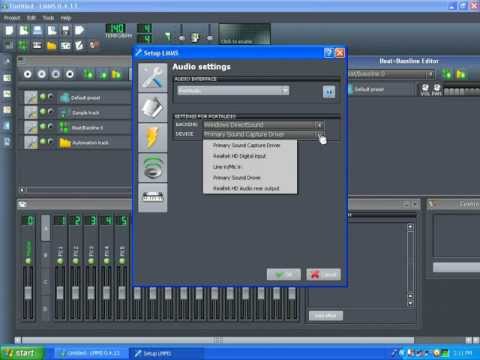Select Primary Sound Driver from device list
The image size is (480, 360).
click(250, 178)
